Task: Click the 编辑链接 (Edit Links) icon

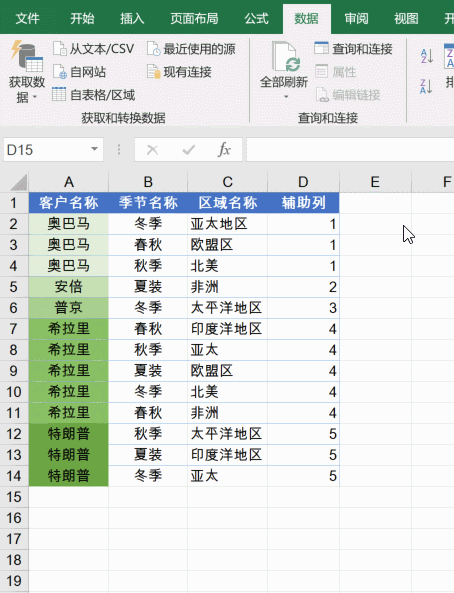Action: coord(322,95)
